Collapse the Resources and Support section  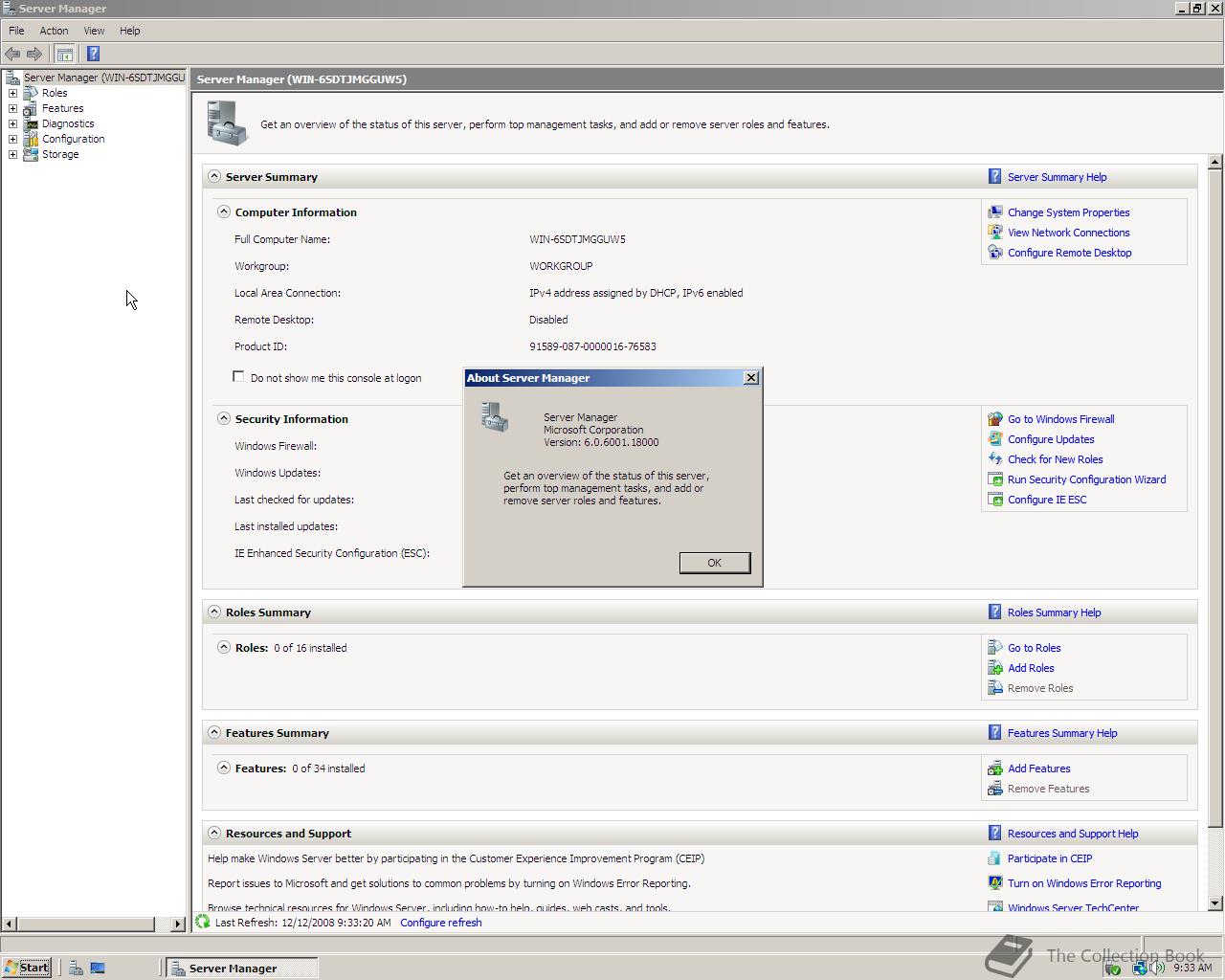click(214, 834)
